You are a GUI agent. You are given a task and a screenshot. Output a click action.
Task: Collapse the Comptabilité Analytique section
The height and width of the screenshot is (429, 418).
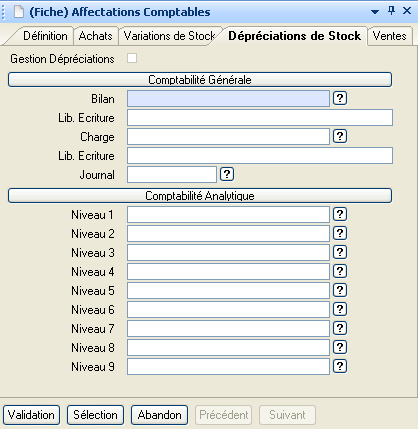200,196
